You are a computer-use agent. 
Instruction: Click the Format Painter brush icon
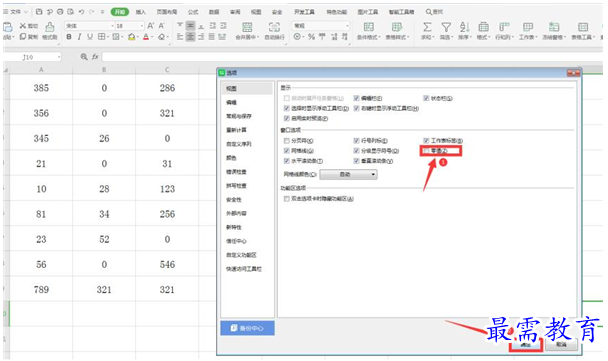50,27
